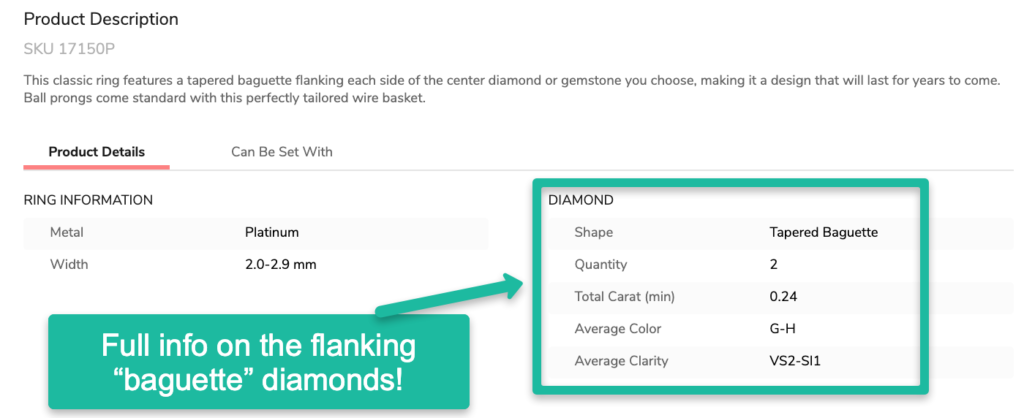Click the Average Clarity label

click(621, 361)
